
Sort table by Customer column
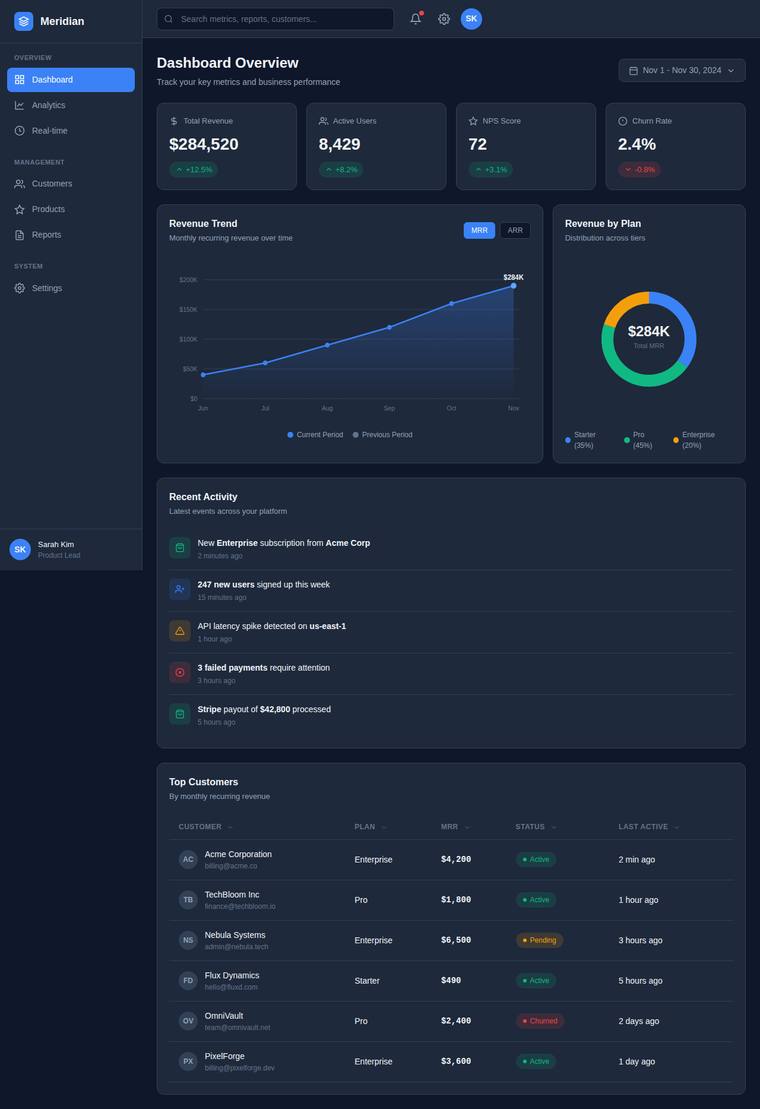206,827
